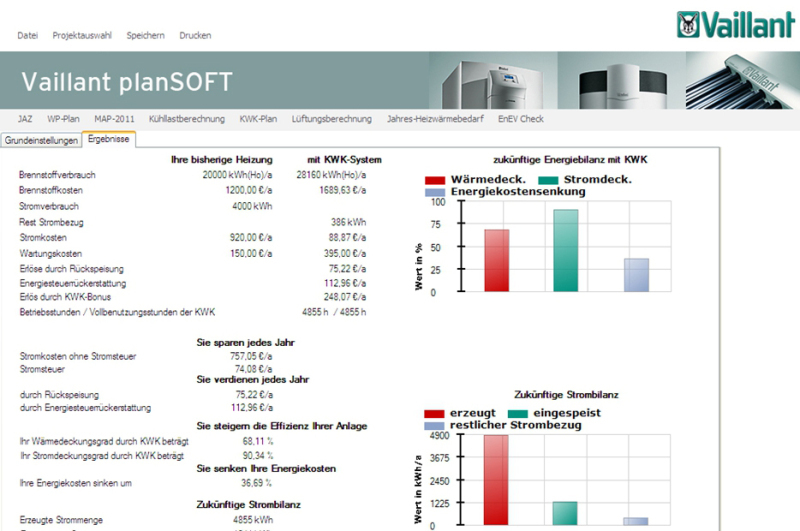The height and width of the screenshot is (531, 800).
Task: Open the MAP-2011 module
Action: (114, 119)
